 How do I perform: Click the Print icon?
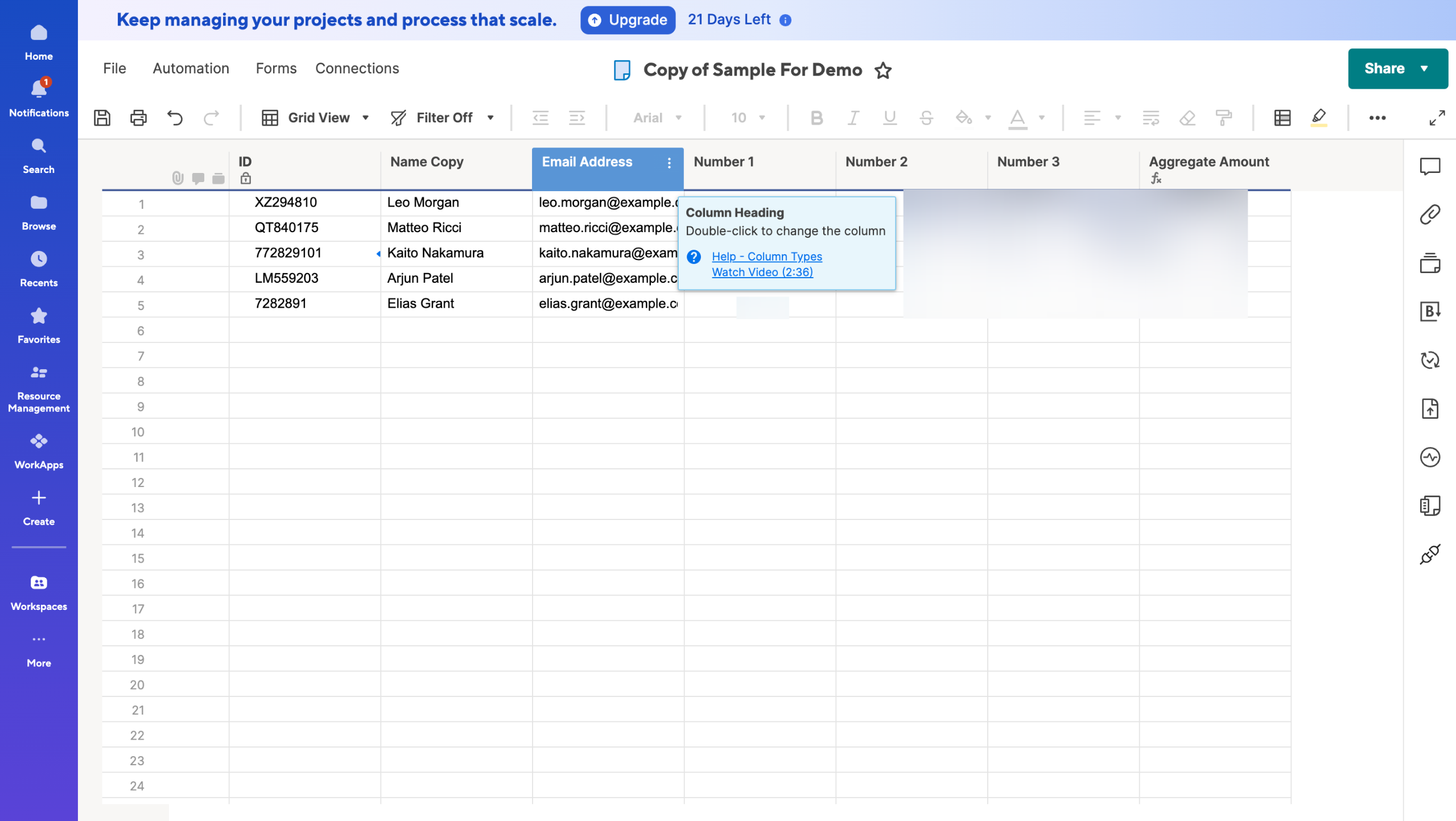point(138,118)
